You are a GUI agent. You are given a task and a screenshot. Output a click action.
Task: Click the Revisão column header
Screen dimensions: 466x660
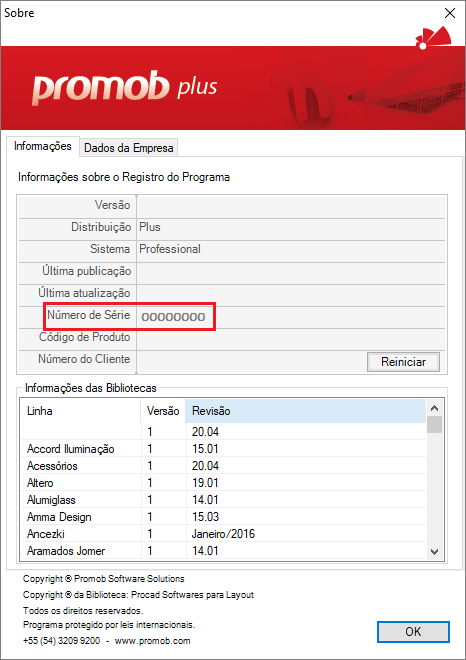306,411
